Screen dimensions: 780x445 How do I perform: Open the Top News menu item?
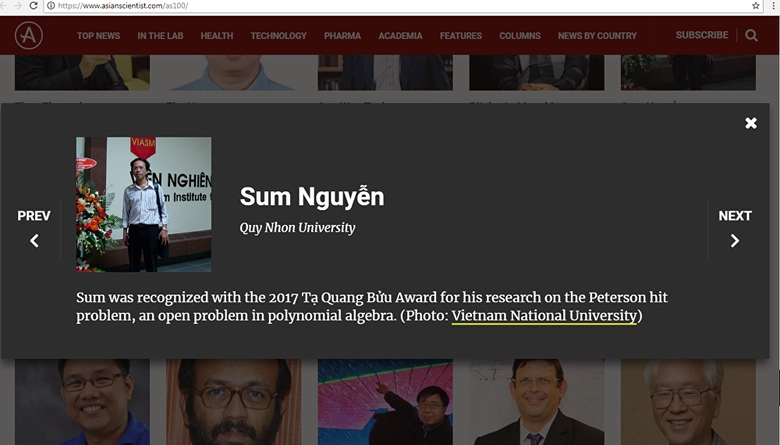pos(98,36)
